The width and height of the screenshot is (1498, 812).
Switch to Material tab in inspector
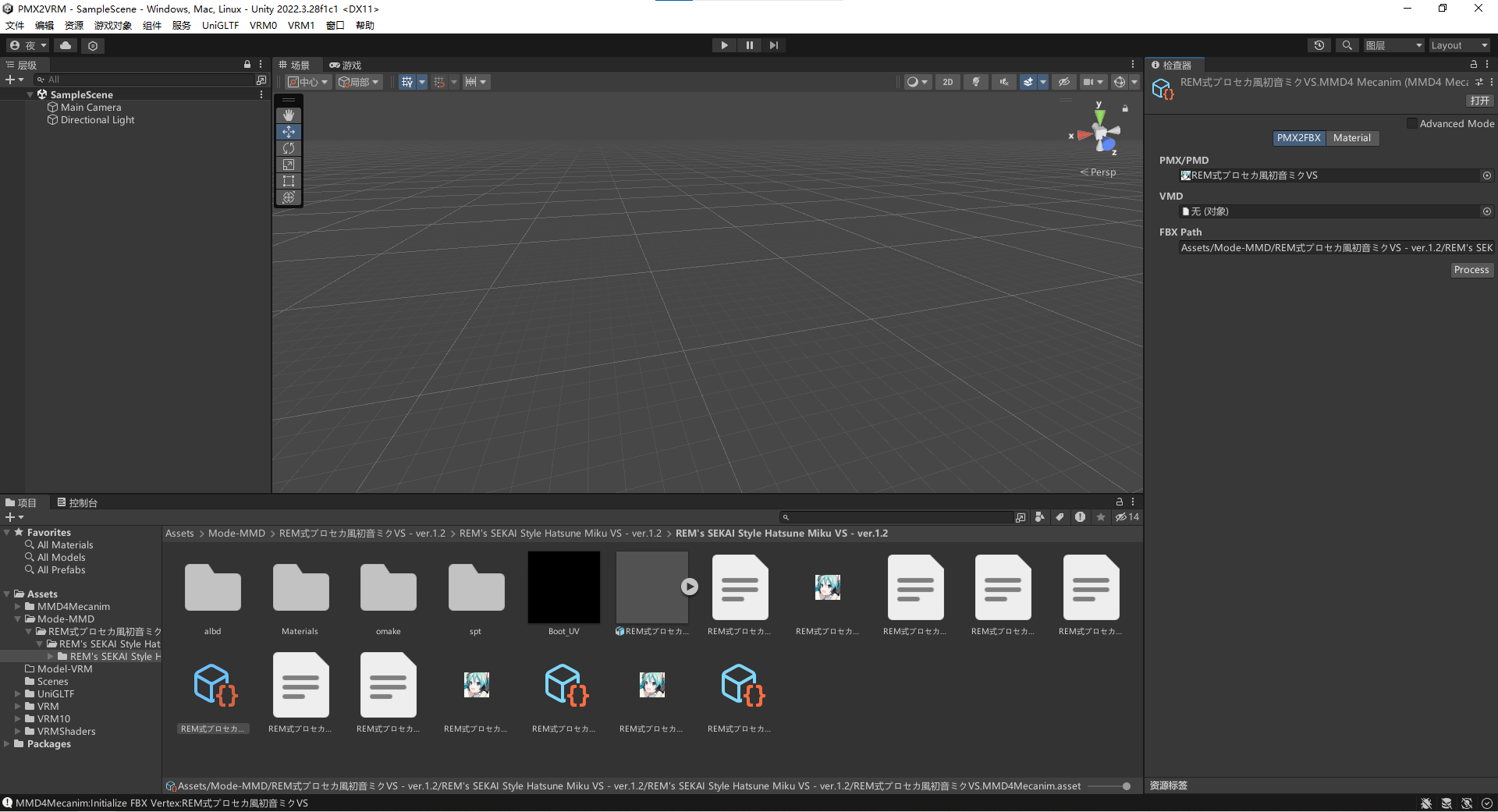pyautogui.click(x=1352, y=138)
